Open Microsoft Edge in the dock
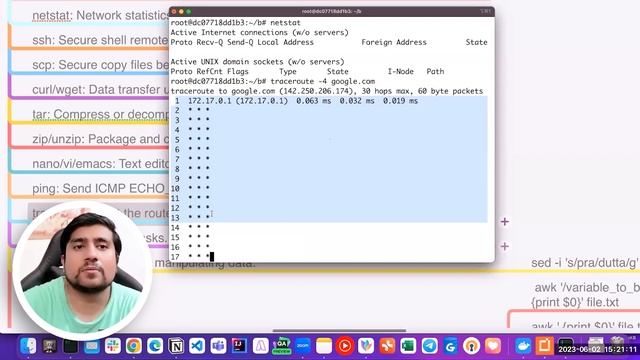 coord(155,346)
